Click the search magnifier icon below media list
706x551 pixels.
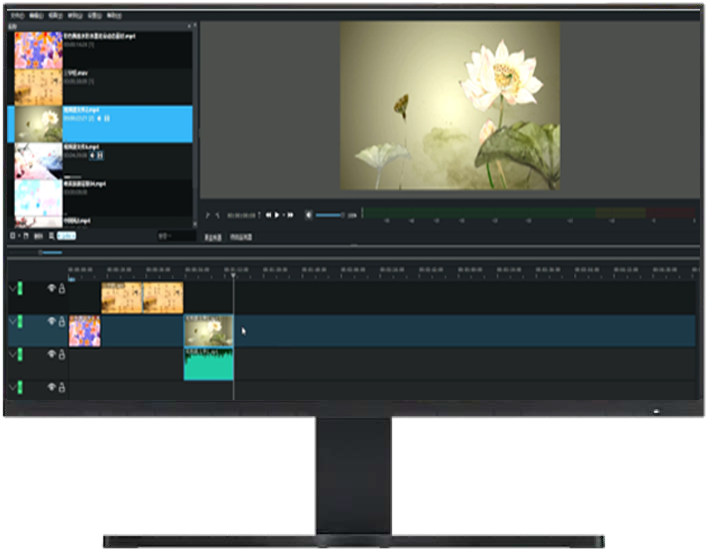pyautogui.click(x=51, y=235)
